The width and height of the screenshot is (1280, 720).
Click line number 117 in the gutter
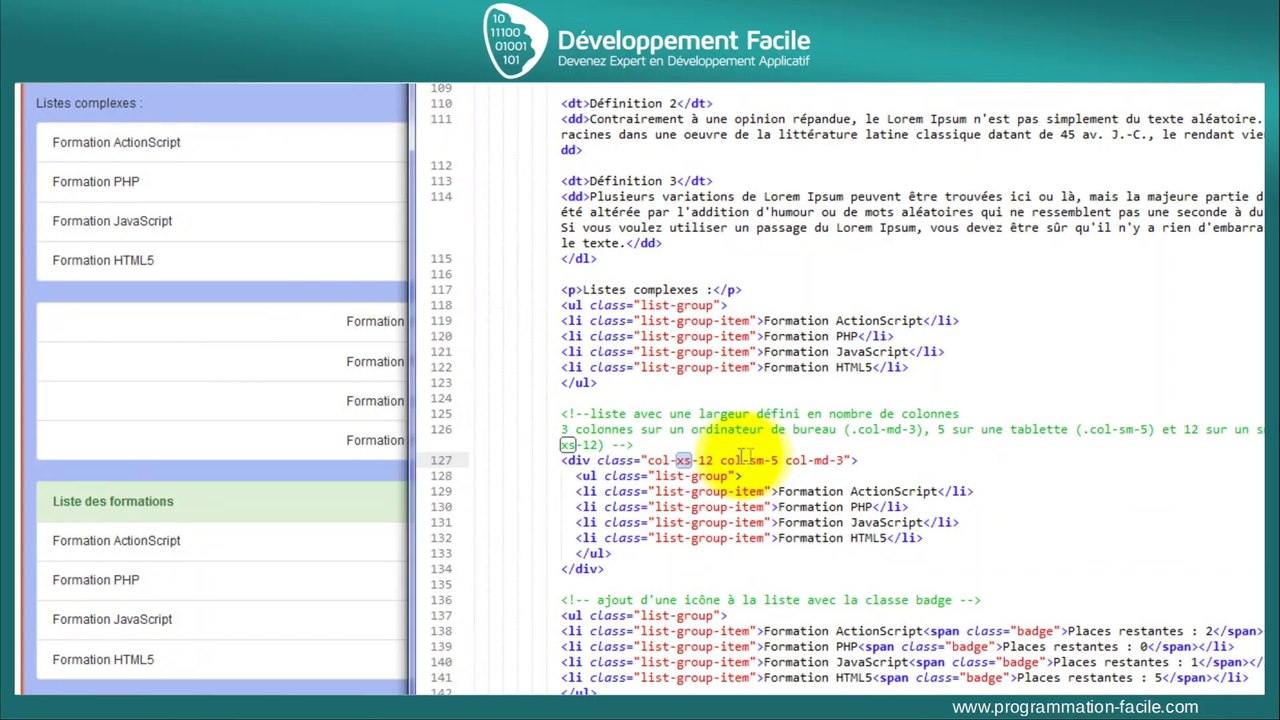coord(441,290)
